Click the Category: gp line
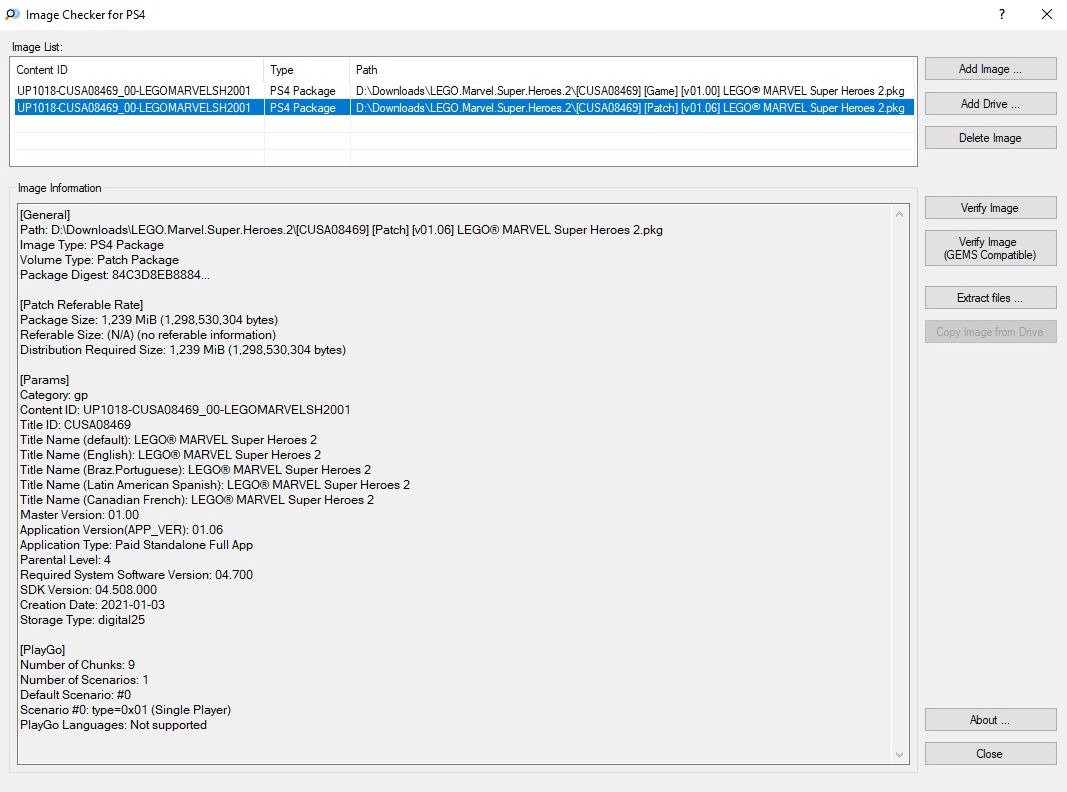The image size is (1067, 792). pos(54,395)
